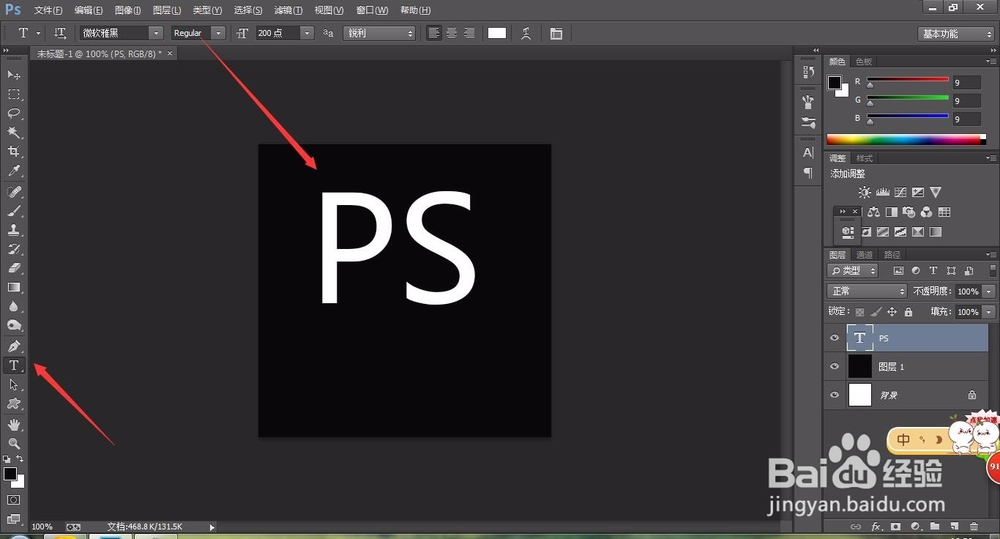Close the 未标题-1 document tab
Screen dimensions: 1000x539
(x=170, y=54)
